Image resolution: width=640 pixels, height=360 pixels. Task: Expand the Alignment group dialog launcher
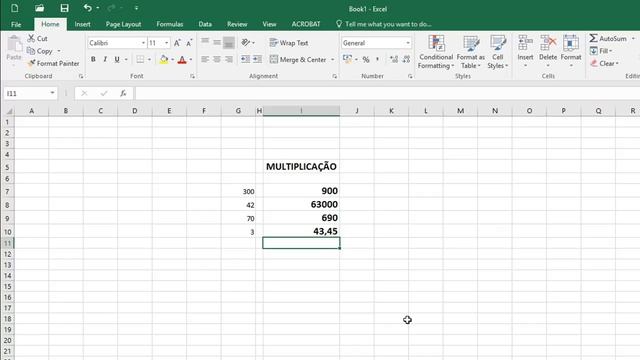click(335, 76)
